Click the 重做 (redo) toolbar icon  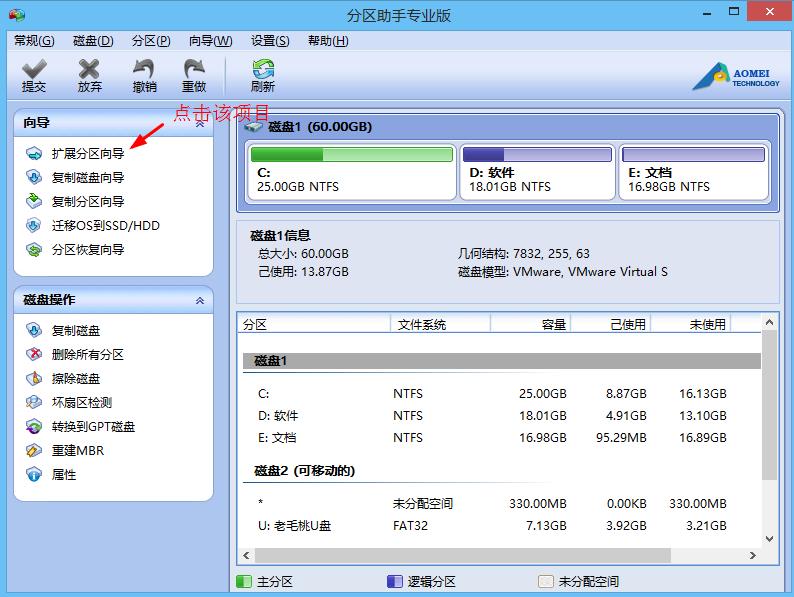pos(194,75)
